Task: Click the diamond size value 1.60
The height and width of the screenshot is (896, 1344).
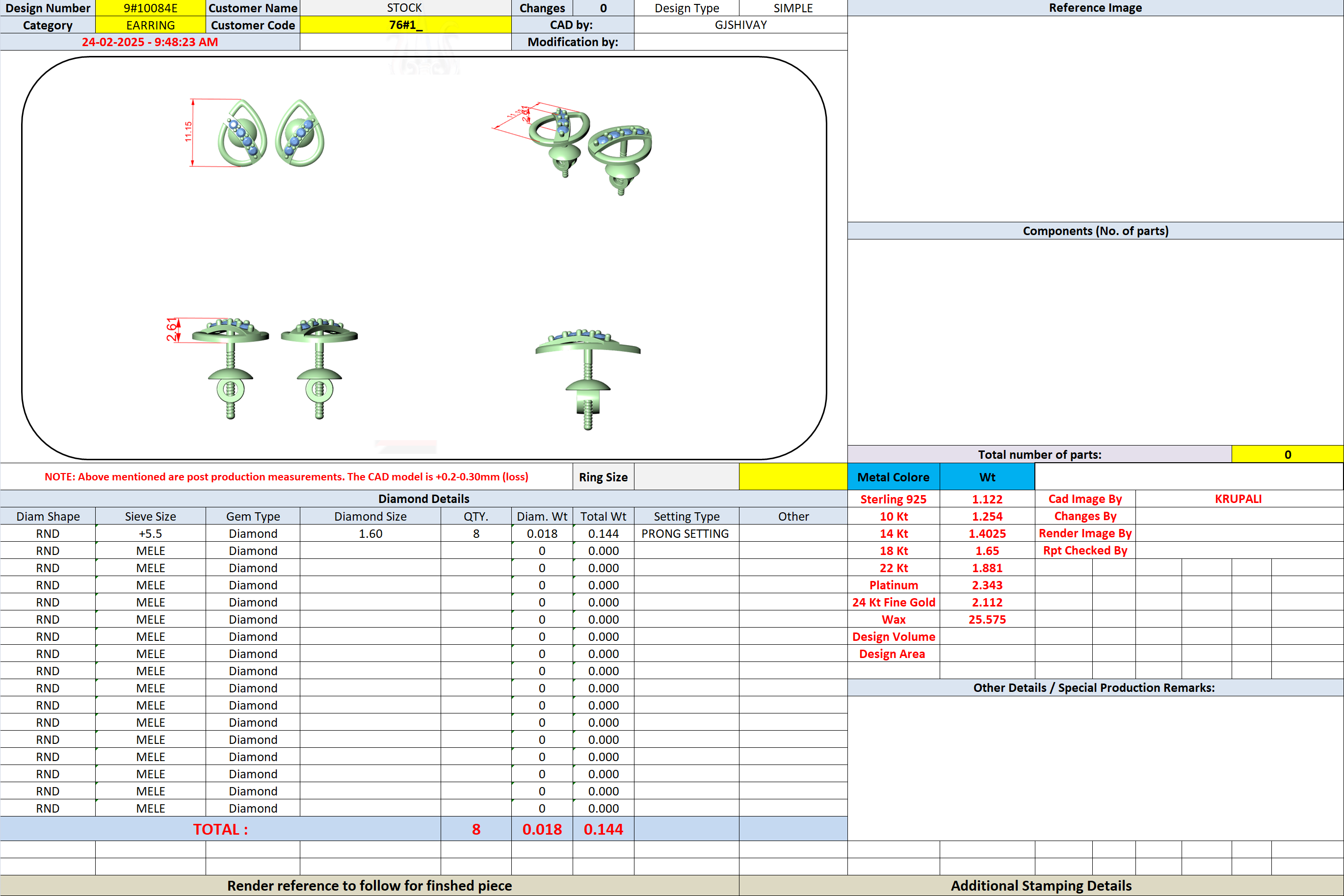Action: 370,533
